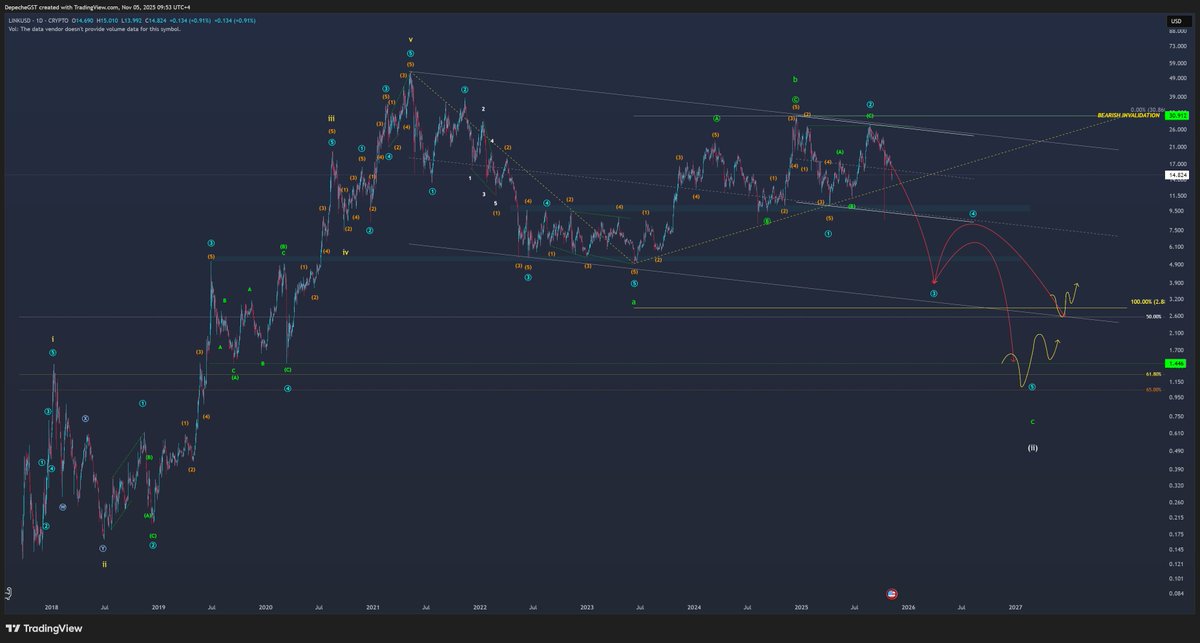Select the blue circled 3 wave marker above mid-2019
Screen dimensions: 1200x643
(x=210, y=243)
